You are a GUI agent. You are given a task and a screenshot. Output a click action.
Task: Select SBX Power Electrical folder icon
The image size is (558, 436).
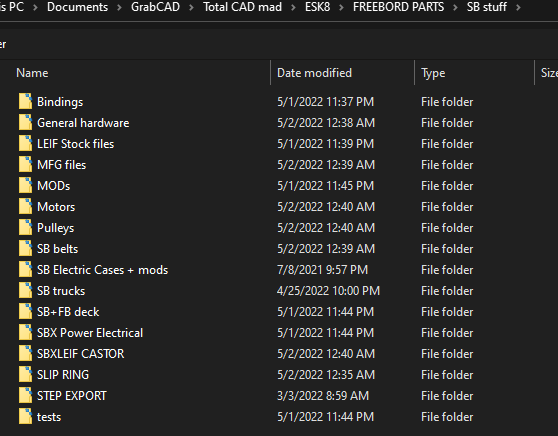click(25, 332)
